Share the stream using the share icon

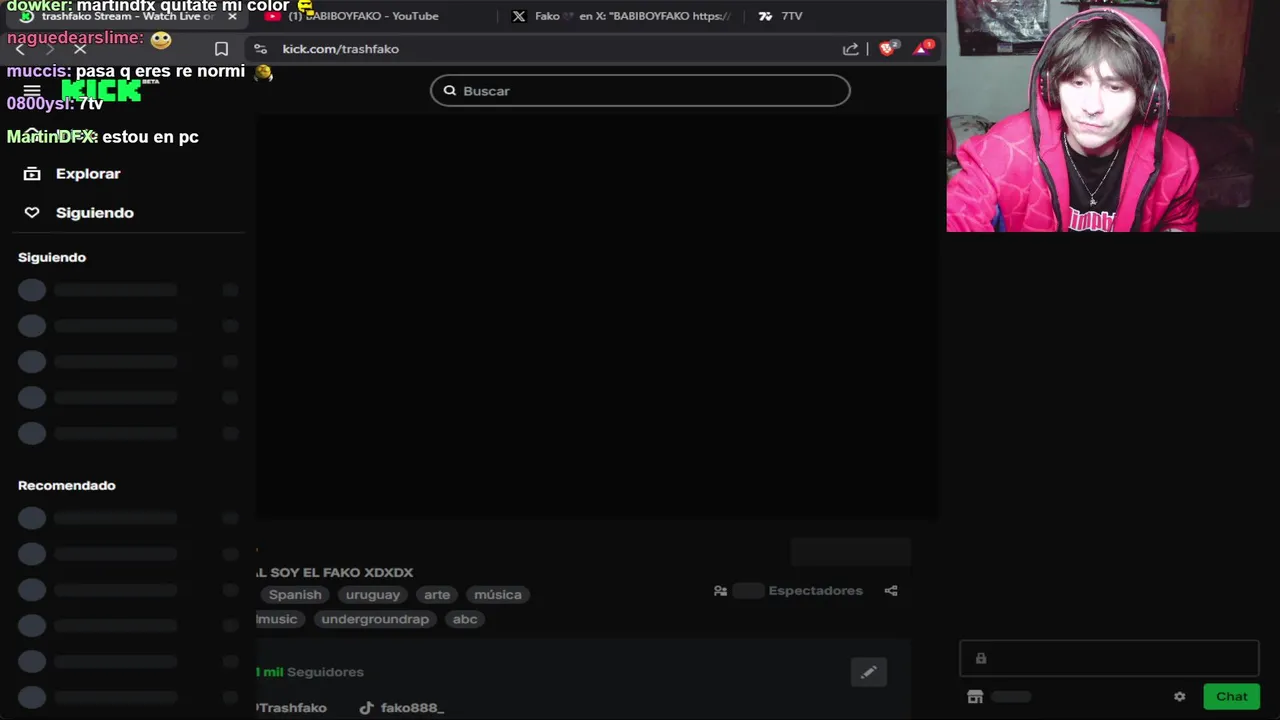pyautogui.click(x=891, y=591)
